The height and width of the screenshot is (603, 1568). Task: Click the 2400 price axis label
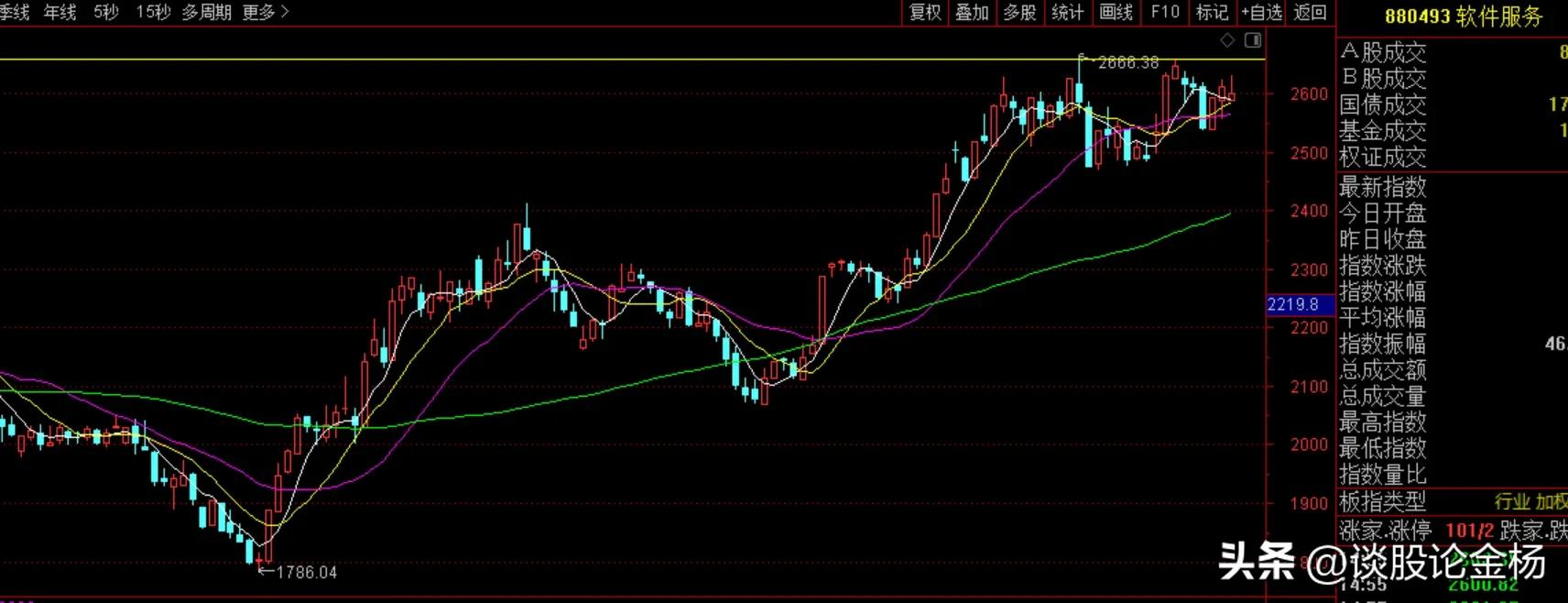click(1309, 211)
